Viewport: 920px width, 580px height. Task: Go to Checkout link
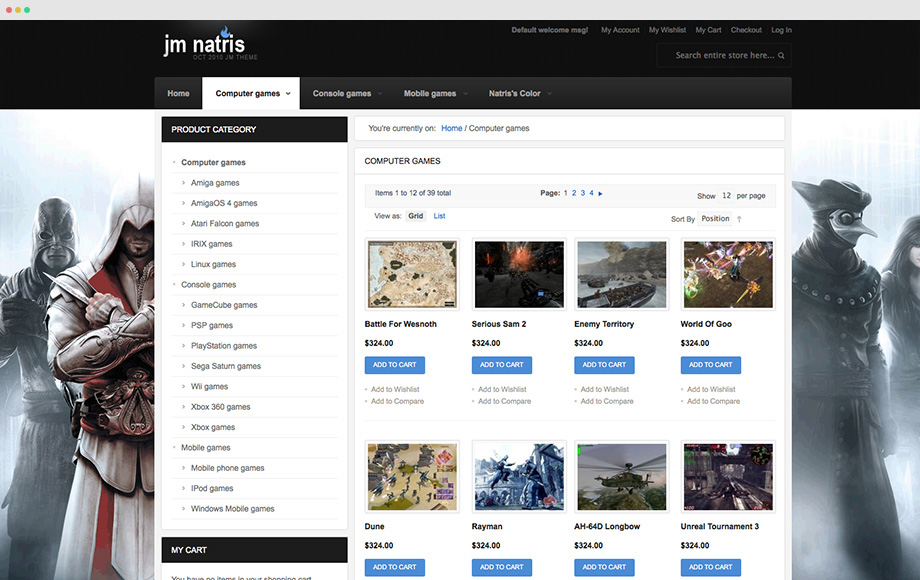pos(746,30)
